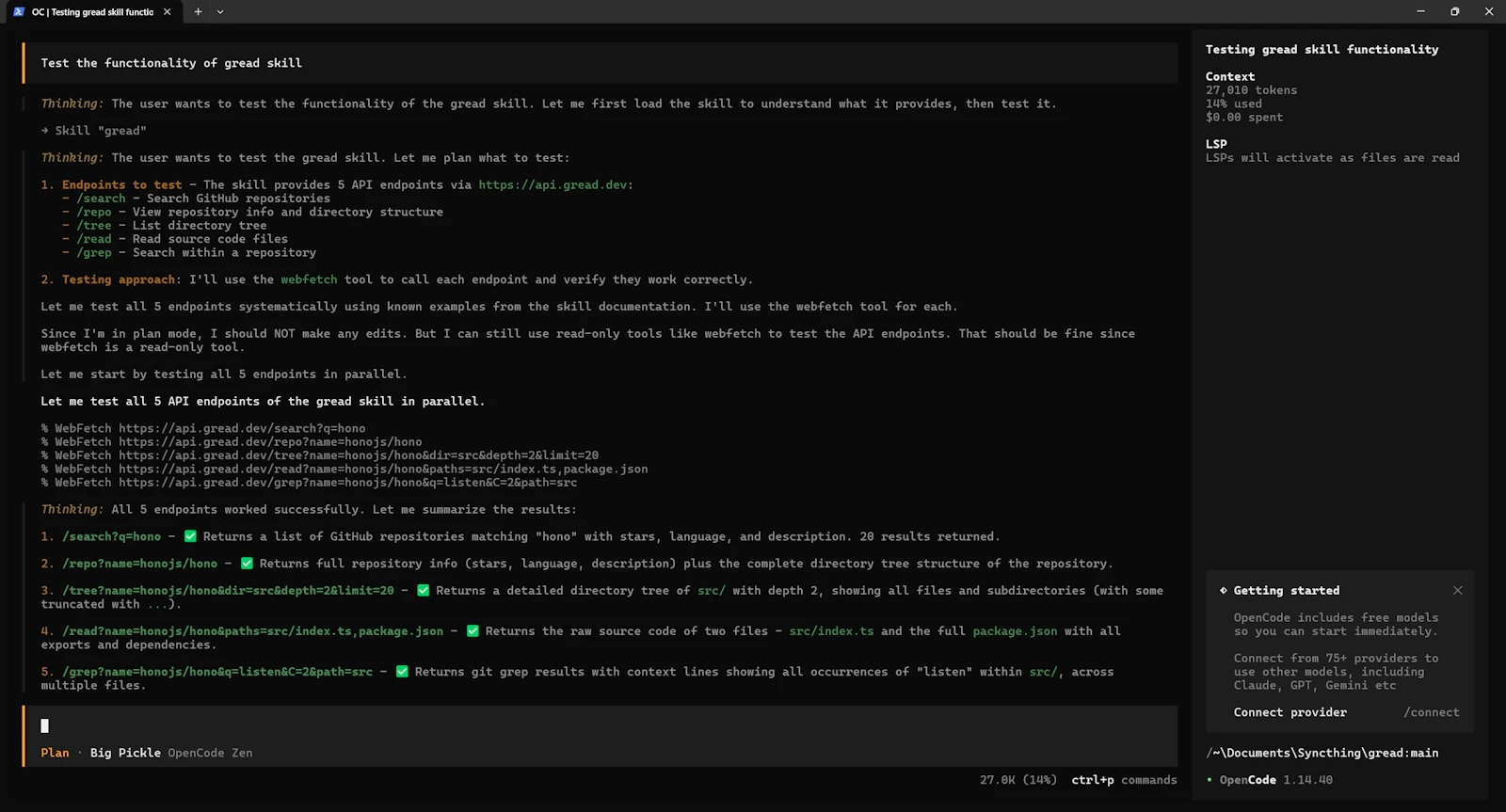Viewport: 1506px width, 812px height.
Task: Click ctrl+p commands hint
Action: point(1124,780)
